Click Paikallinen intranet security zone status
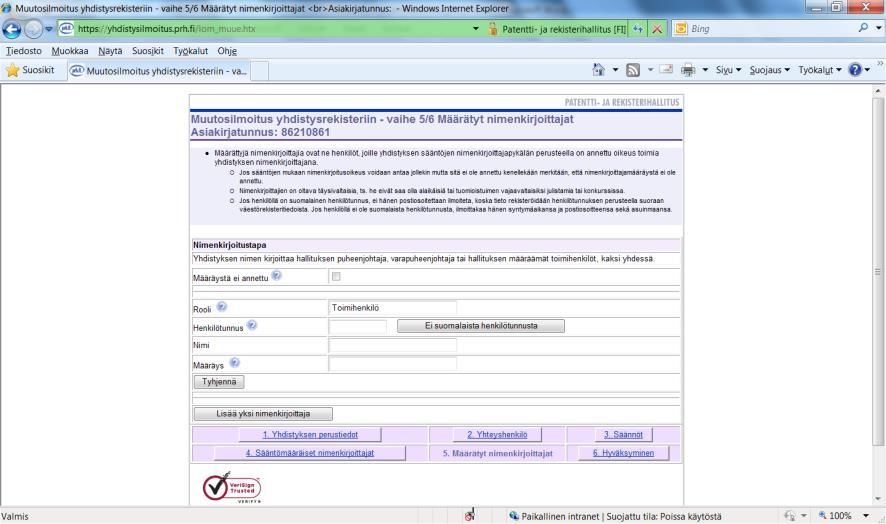Screen dimensions: 886x524 point(615,516)
